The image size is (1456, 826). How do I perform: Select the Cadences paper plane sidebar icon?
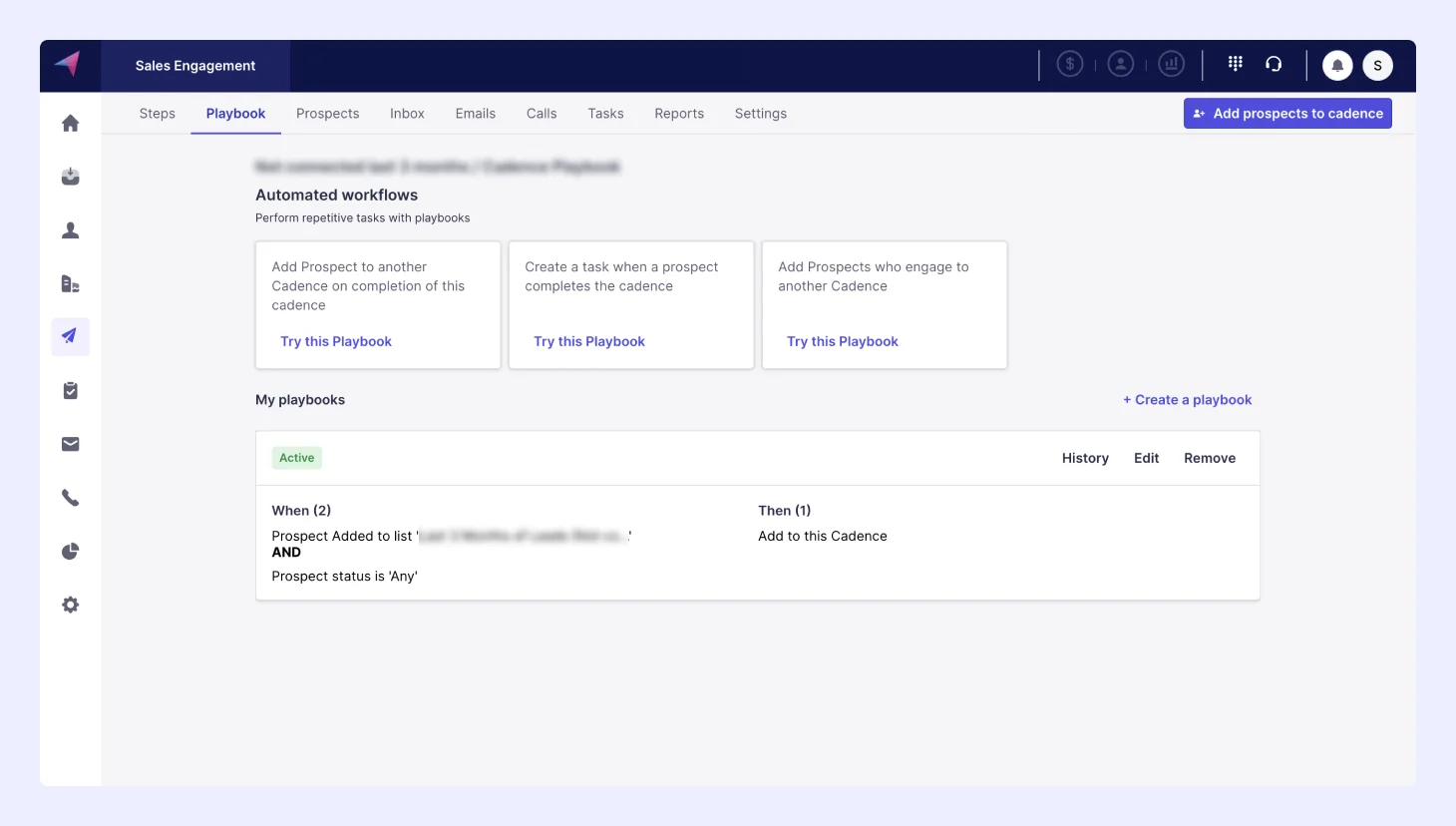click(x=70, y=336)
